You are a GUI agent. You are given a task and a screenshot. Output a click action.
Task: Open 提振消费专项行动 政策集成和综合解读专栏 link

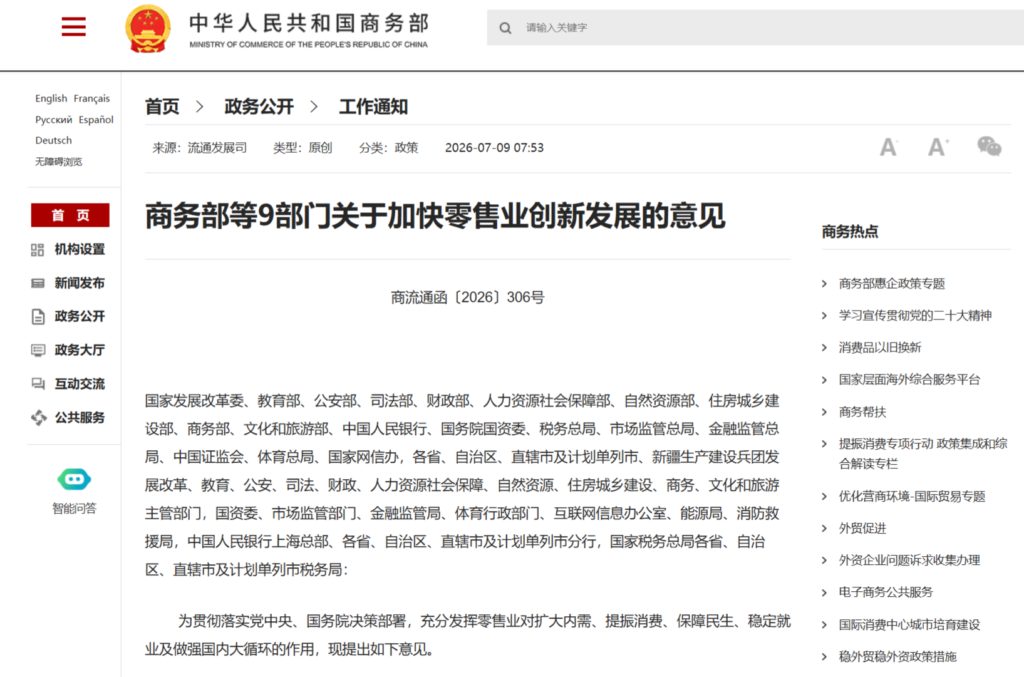(923, 454)
